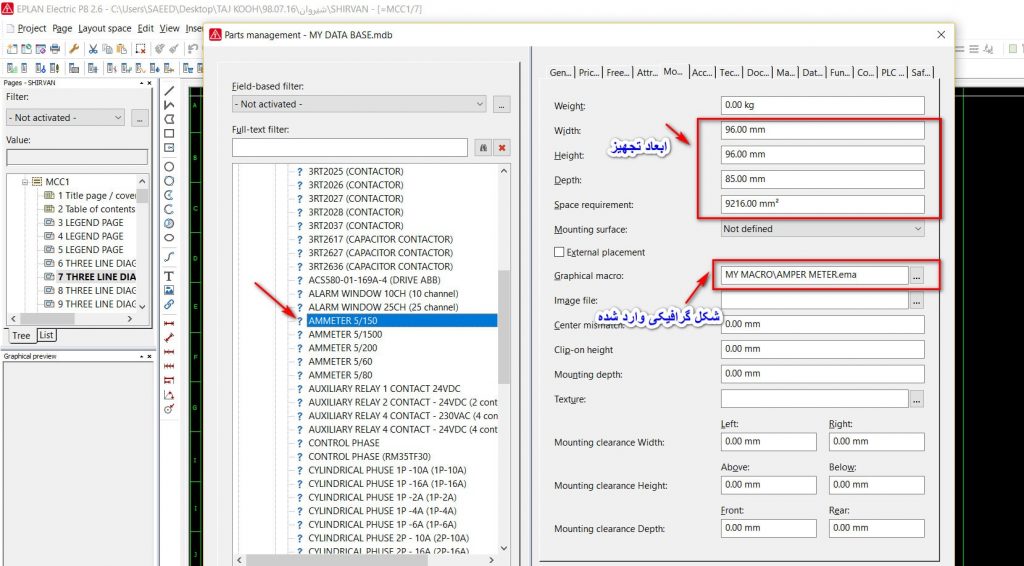The height and width of the screenshot is (566, 1024).
Task: Clear full-text filter with red X
Action: click(502, 147)
